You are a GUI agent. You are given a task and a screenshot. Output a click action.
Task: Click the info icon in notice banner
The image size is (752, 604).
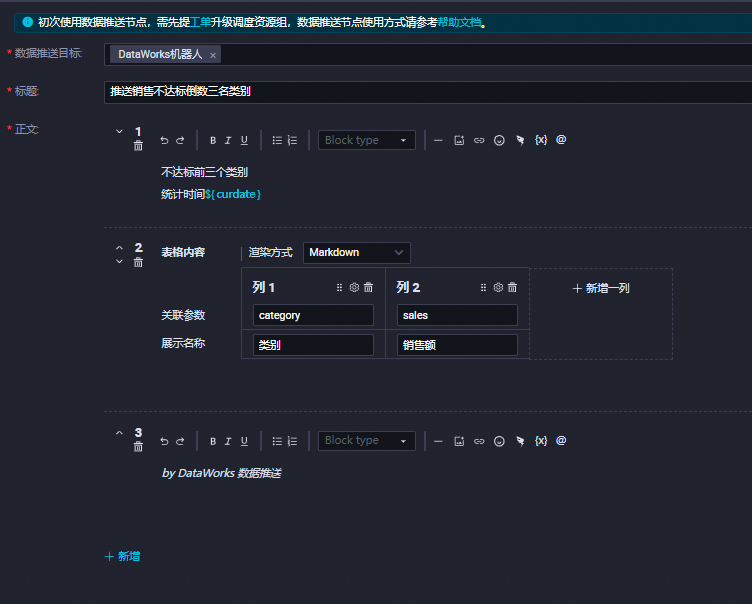[x=28, y=22]
